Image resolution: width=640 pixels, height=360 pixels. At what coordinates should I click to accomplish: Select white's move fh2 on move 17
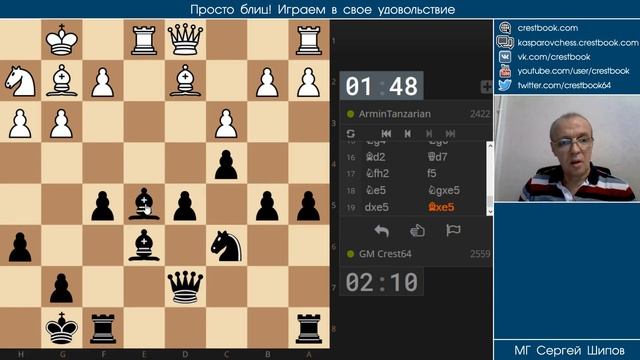(x=377, y=173)
